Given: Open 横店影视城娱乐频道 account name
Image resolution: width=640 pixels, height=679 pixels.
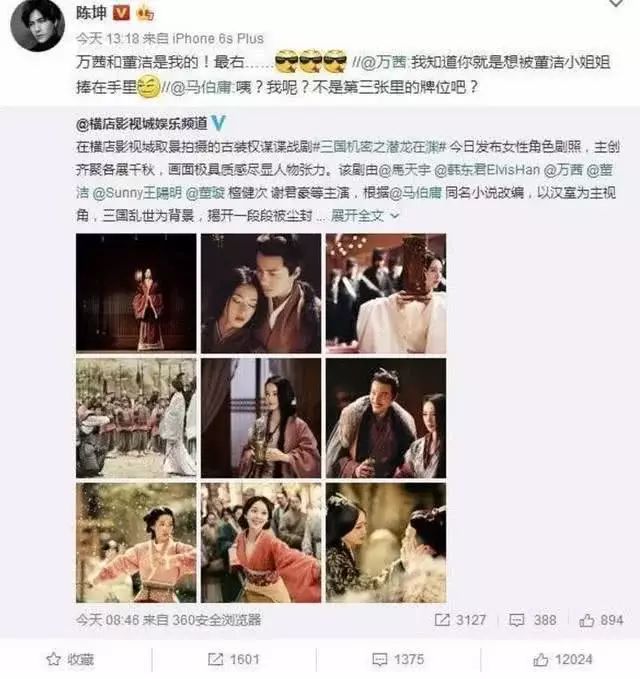Looking at the screenshot, I should 142,124.
